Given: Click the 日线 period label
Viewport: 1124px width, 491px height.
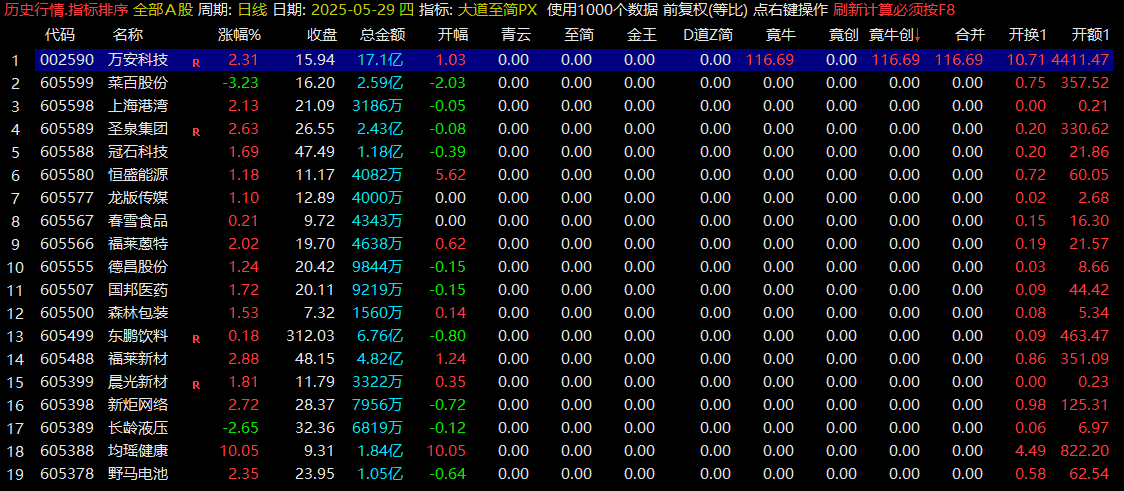Looking at the screenshot, I should pyautogui.click(x=252, y=10).
